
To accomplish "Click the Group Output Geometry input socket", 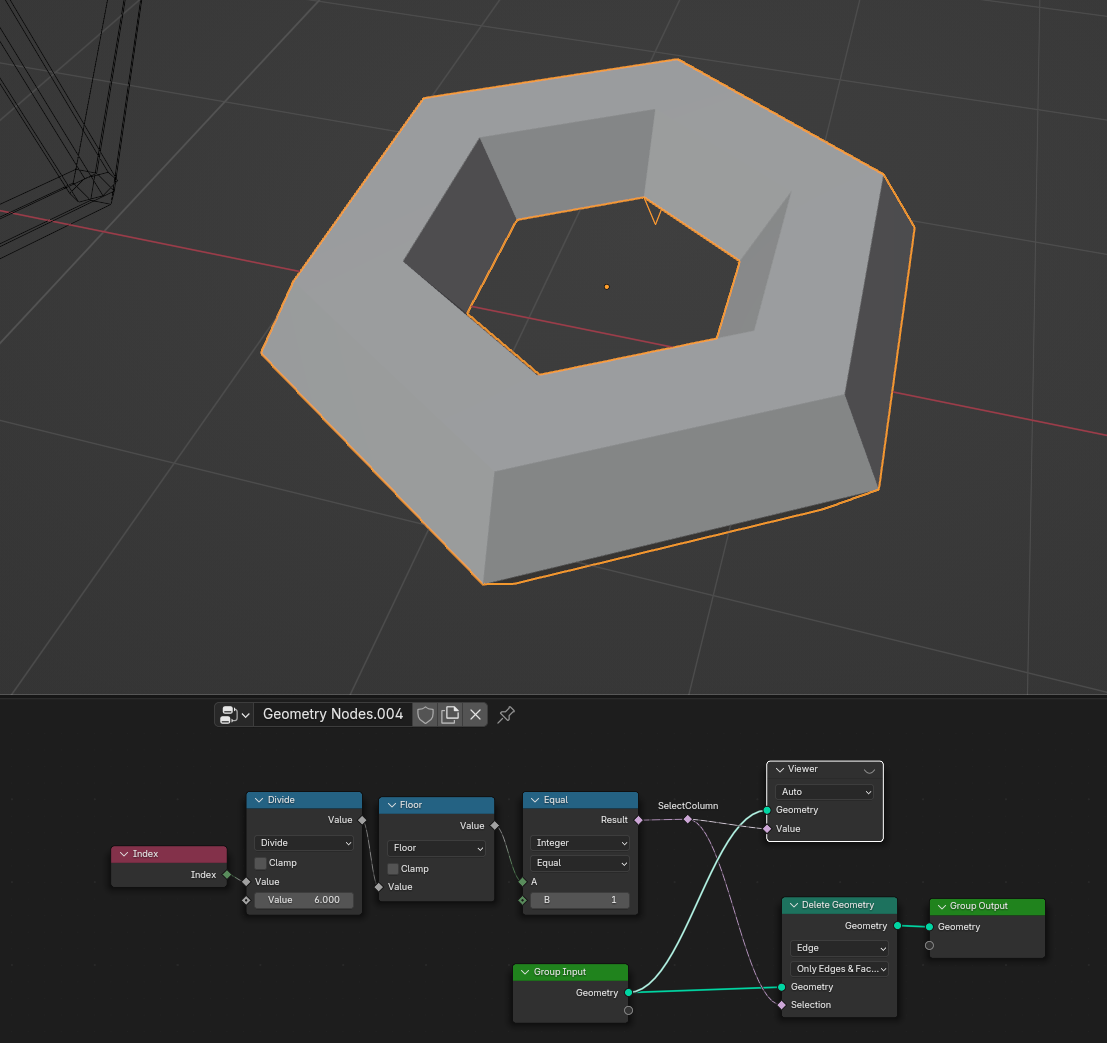I will pyautogui.click(x=929, y=926).
